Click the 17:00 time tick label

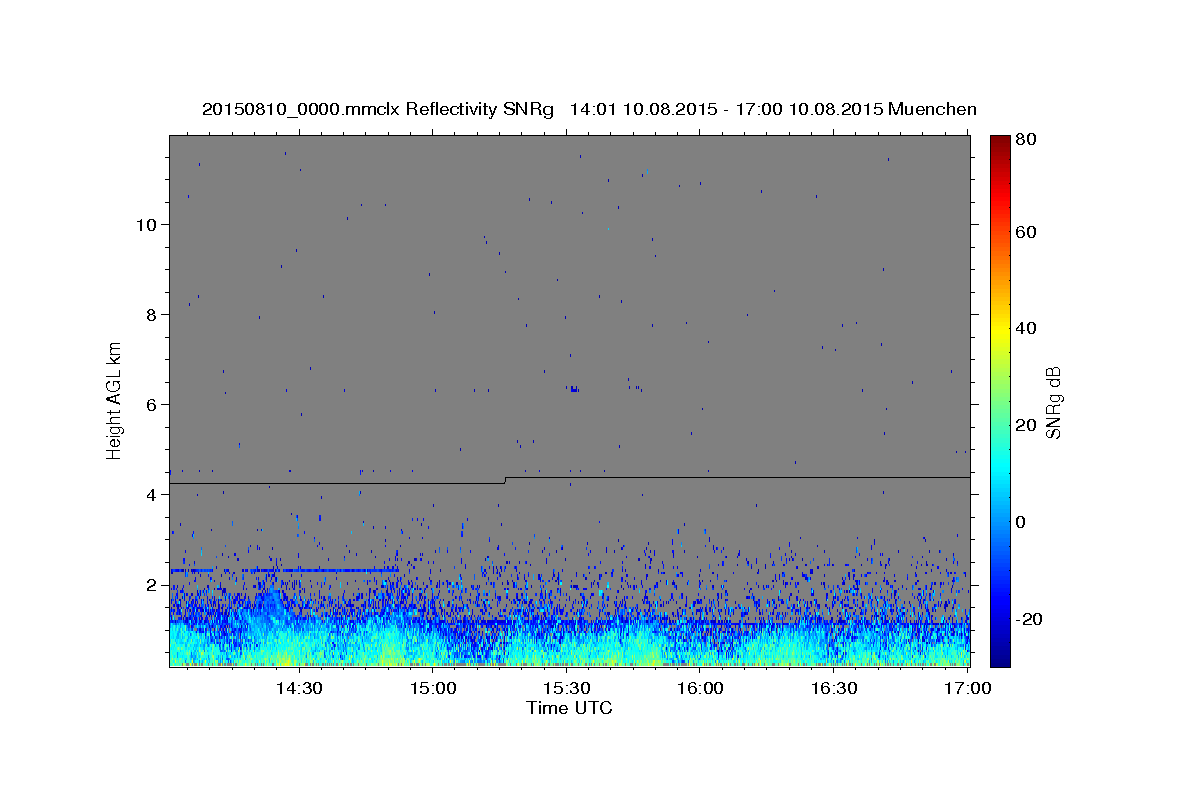(x=967, y=688)
